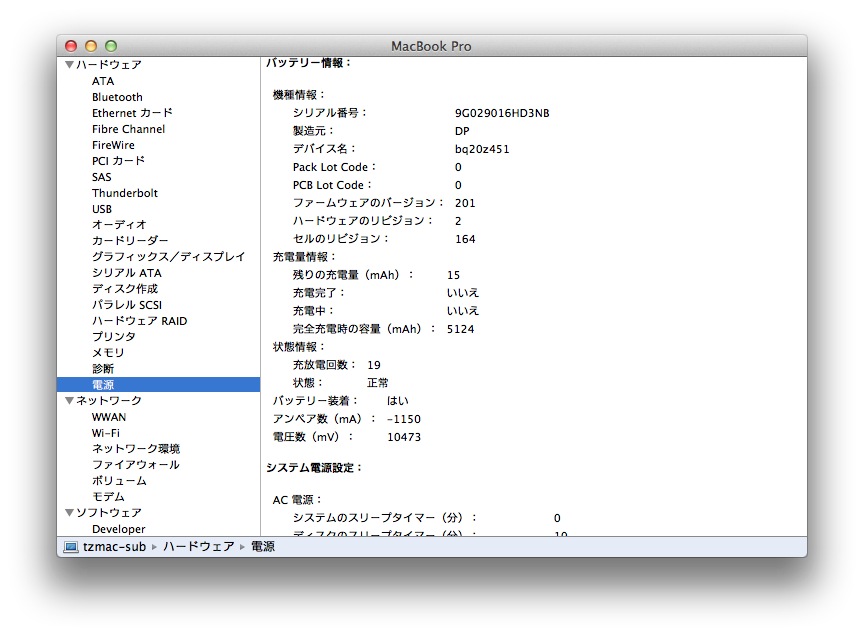Image resolution: width=864 pixels, height=636 pixels.
Task: Open the Thunderbolt hardware entry
Action: click(x=125, y=193)
